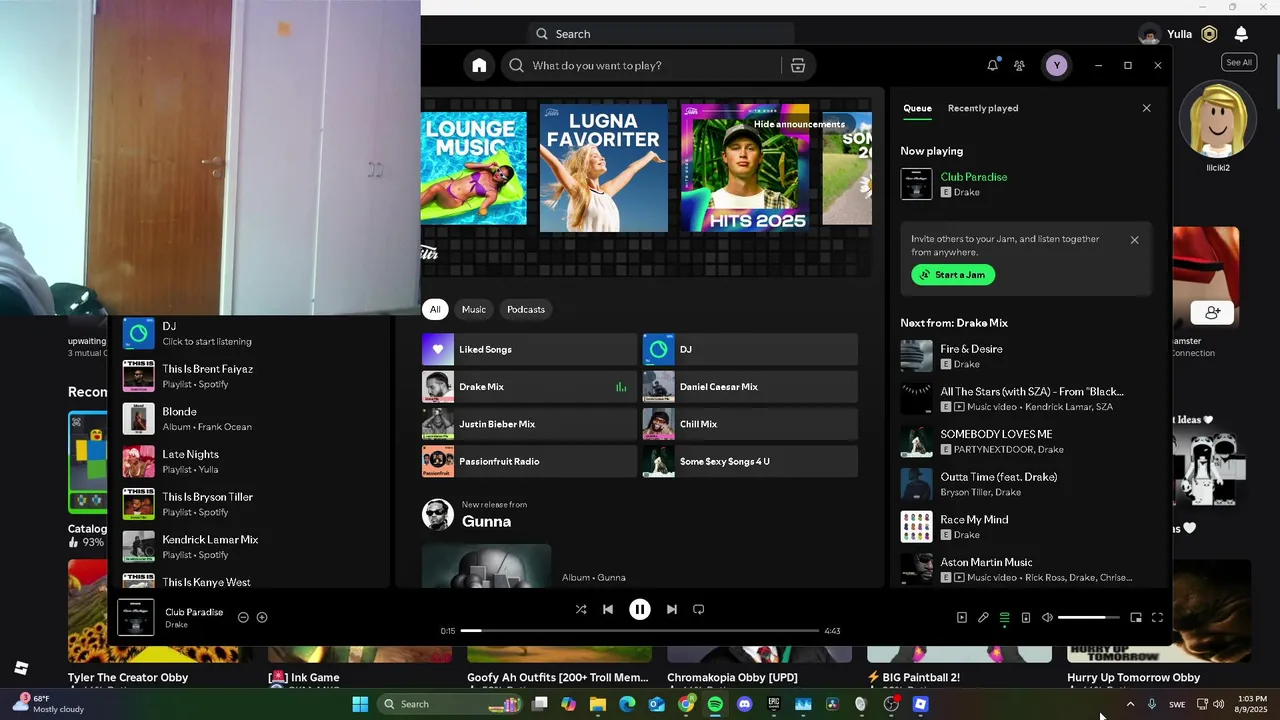Image resolution: width=1280 pixels, height=720 pixels.
Task: Open Now Playing view icon
Action: [x=962, y=618]
